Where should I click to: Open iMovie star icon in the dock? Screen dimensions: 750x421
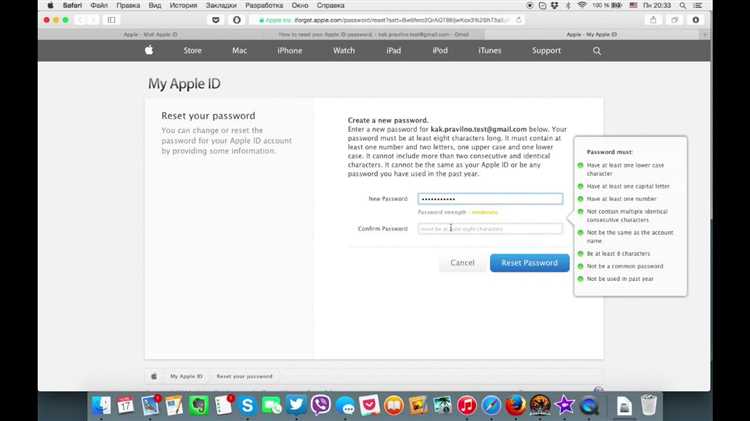[x=564, y=405]
